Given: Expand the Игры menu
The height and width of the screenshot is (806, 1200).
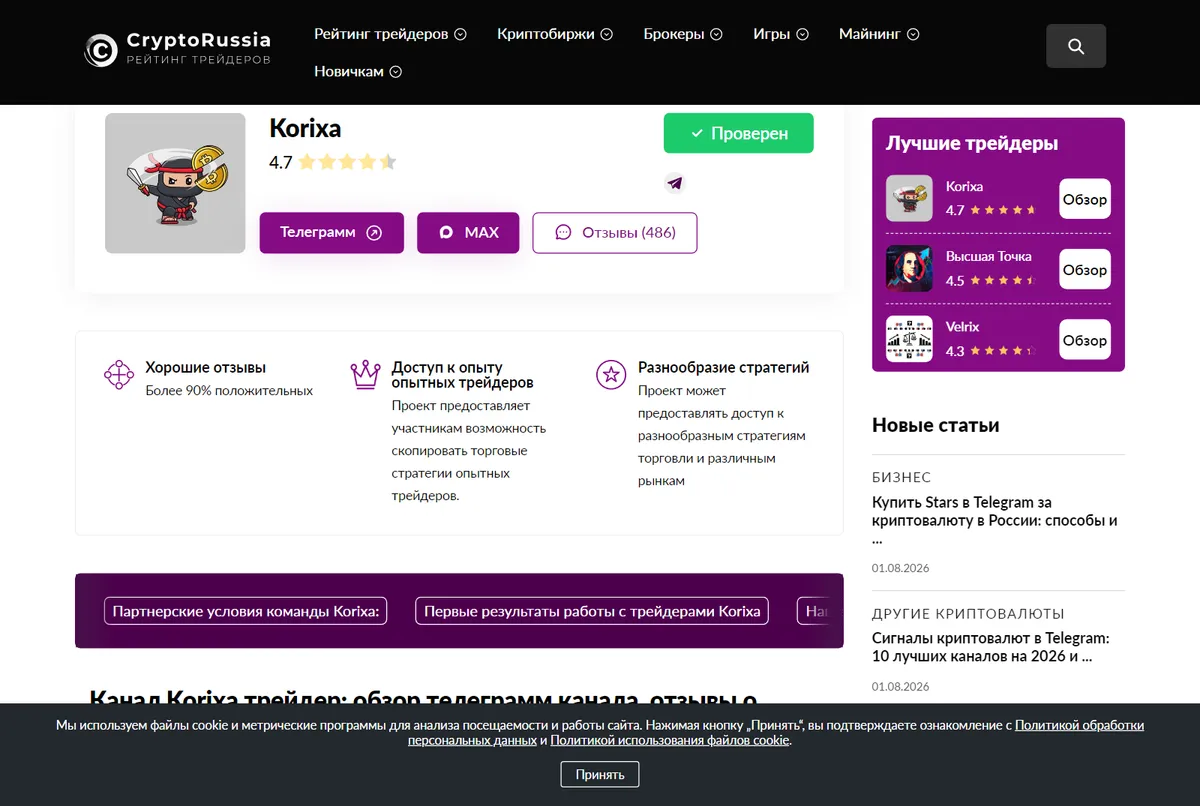Looking at the screenshot, I should click(x=781, y=34).
